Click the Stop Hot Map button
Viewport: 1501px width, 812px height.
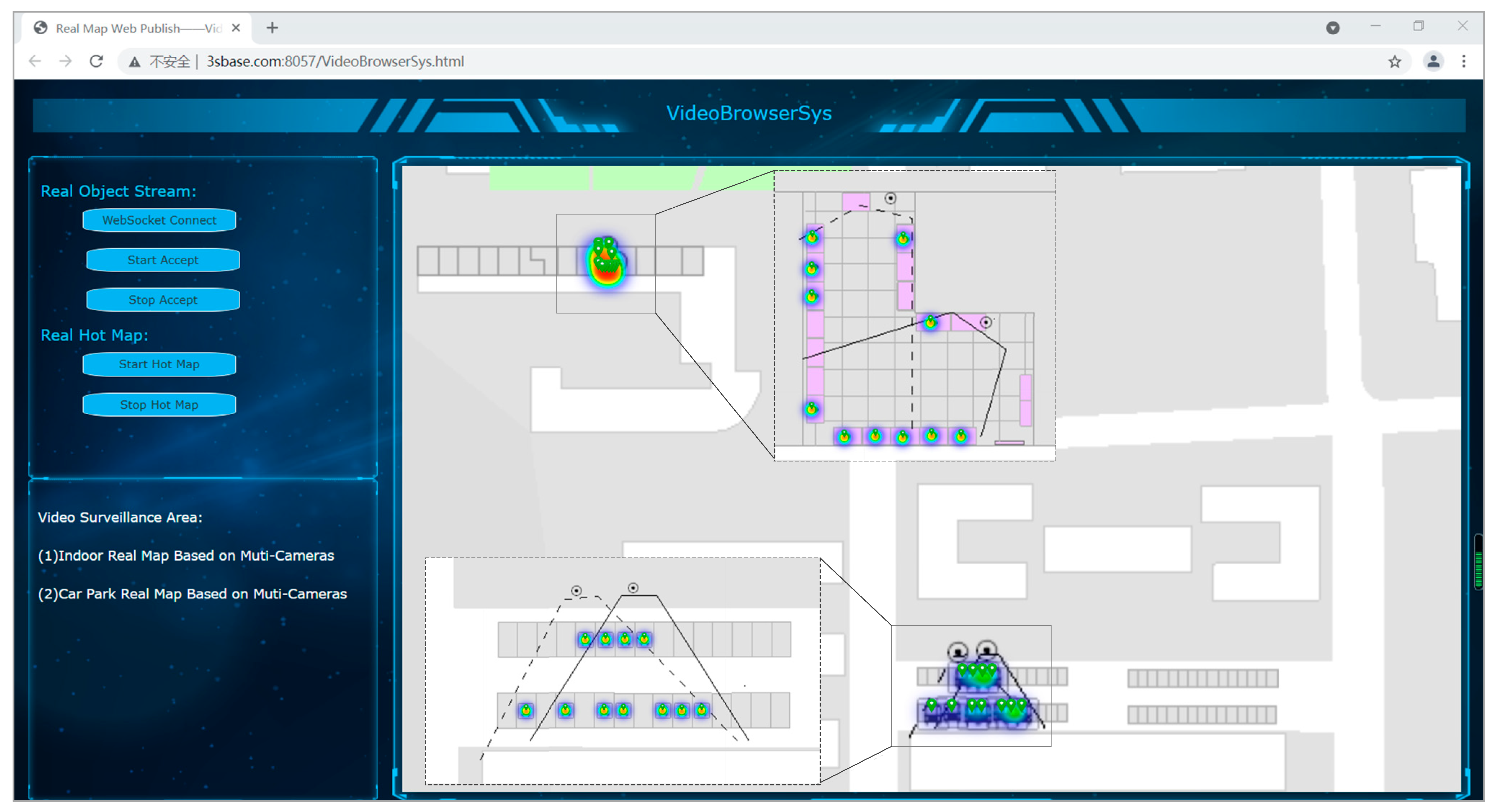coord(159,404)
